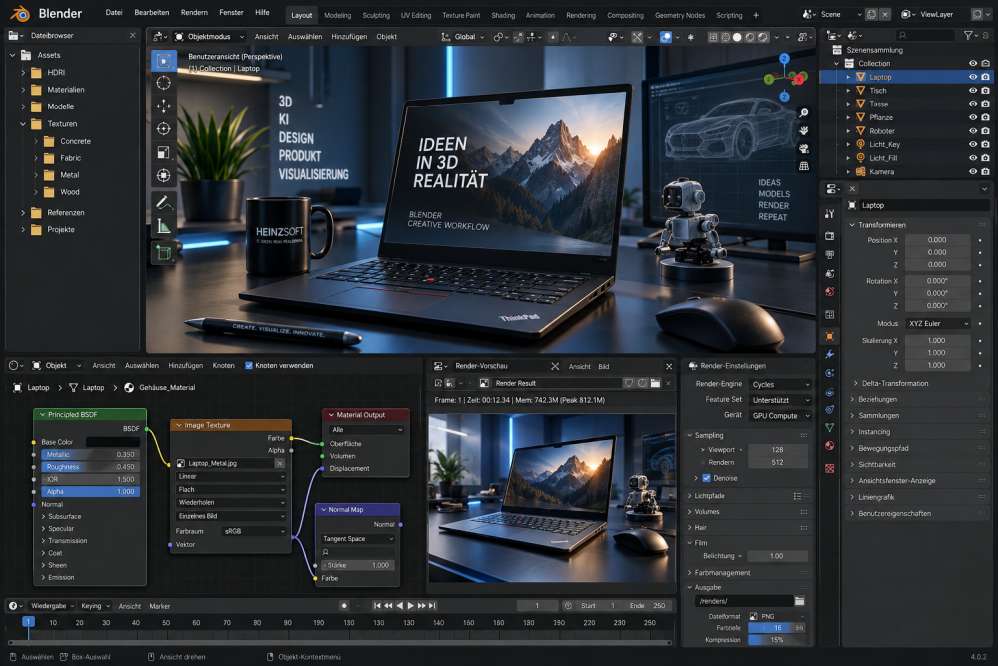Screen dimensions: 998x666
Task: Disable Licht_Key in renders camera icon
Action: pyautogui.click(x=985, y=145)
